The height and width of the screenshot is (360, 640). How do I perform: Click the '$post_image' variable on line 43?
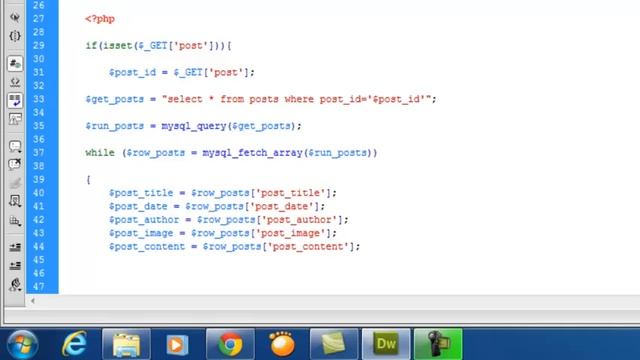[141, 233]
